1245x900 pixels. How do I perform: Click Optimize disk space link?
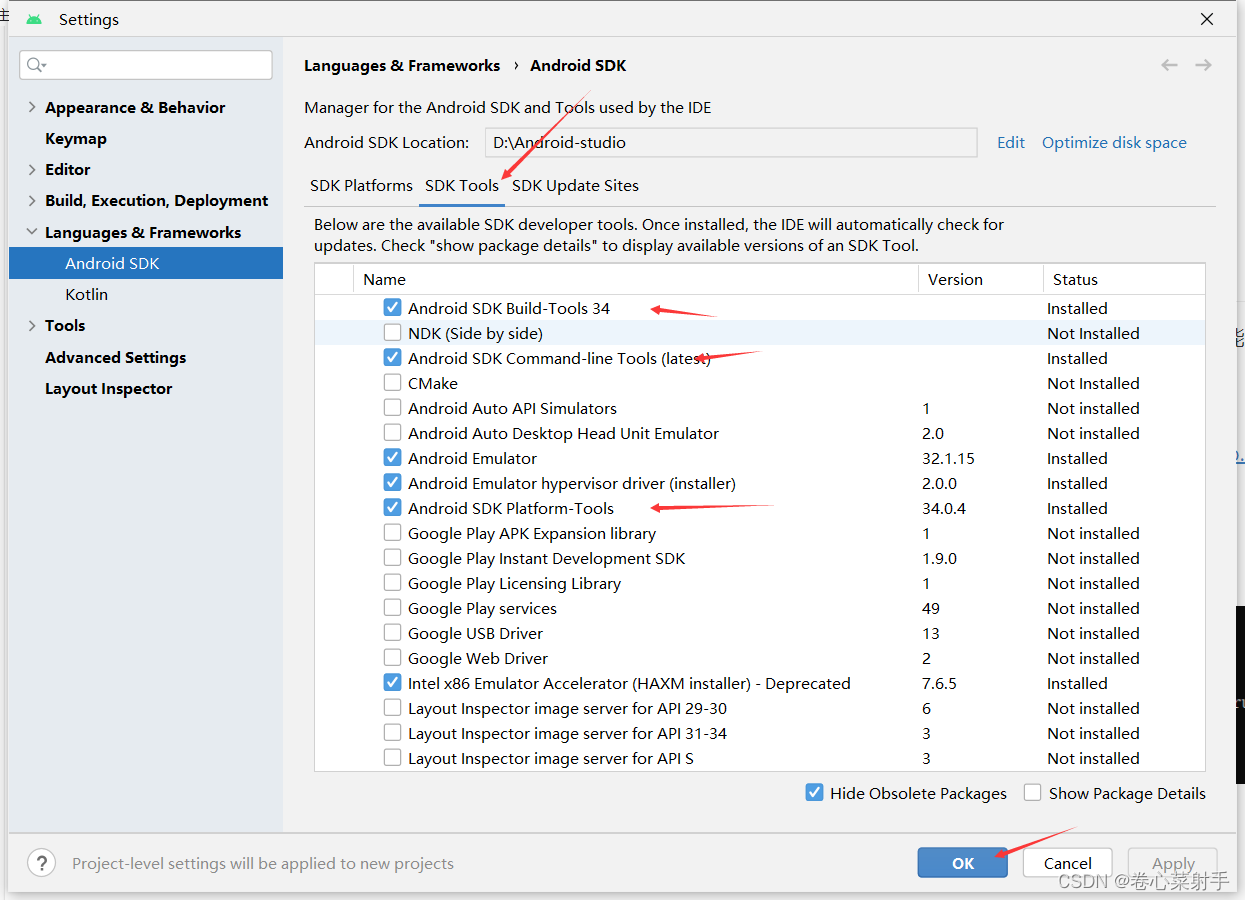(x=1114, y=142)
